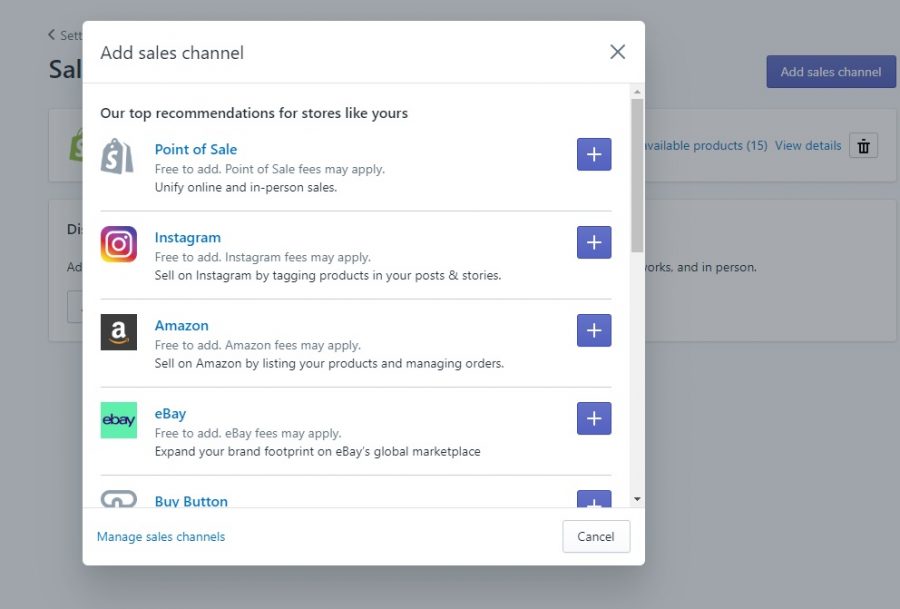This screenshot has width=900, height=609.
Task: Click the dialog scrollbar down arrow
Action: [x=637, y=499]
